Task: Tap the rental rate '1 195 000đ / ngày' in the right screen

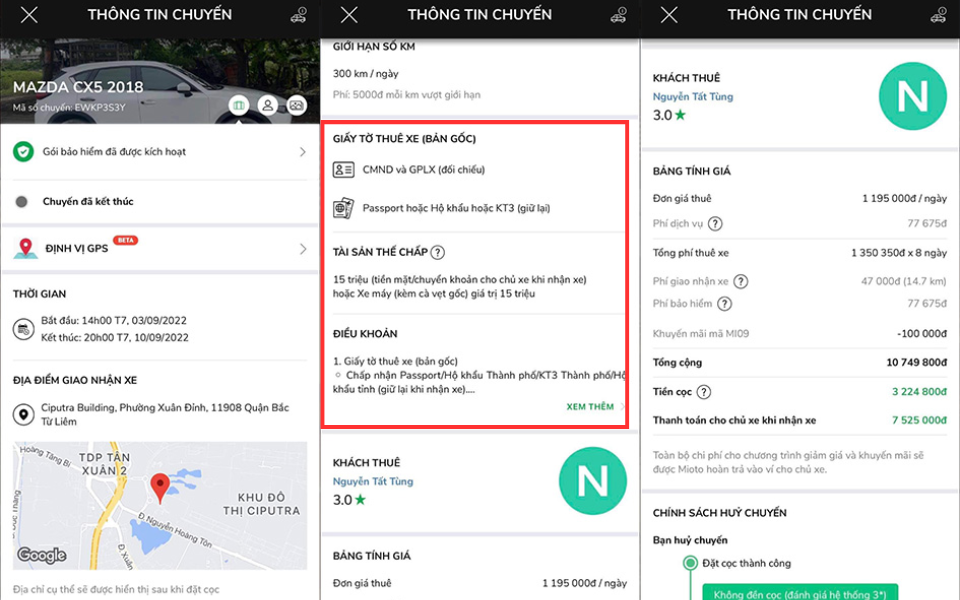Action: click(904, 198)
